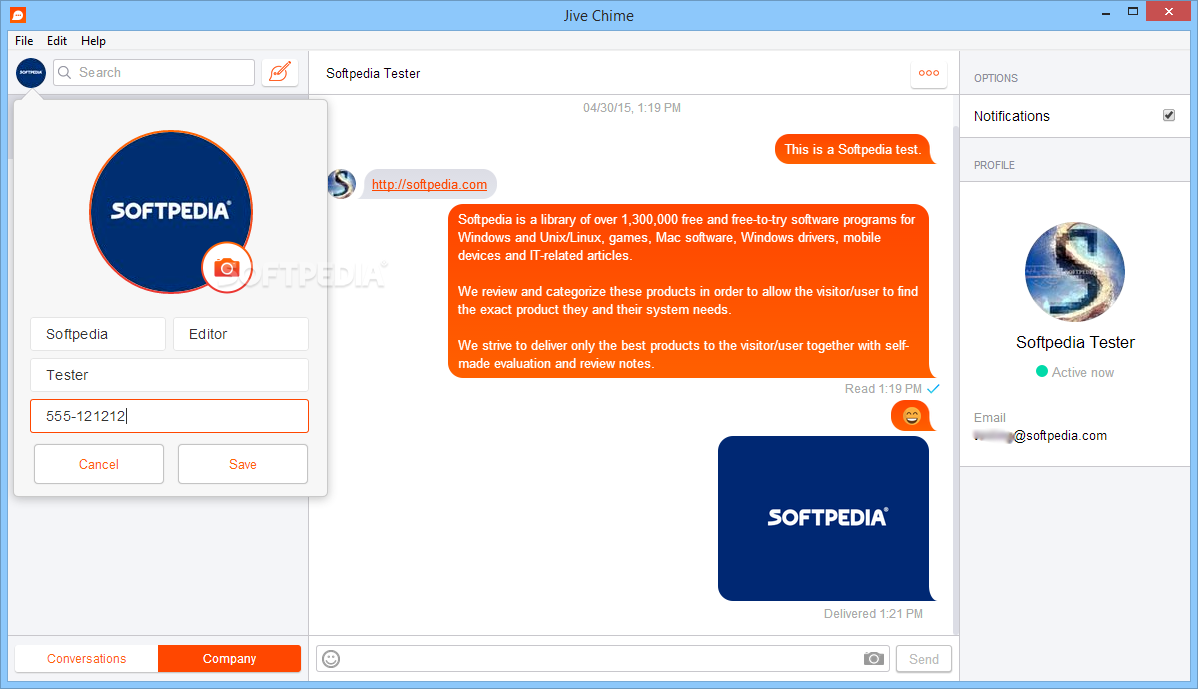Click the 'This is a Softpedia test.' message
This screenshot has height=689, width=1198.
tap(853, 149)
